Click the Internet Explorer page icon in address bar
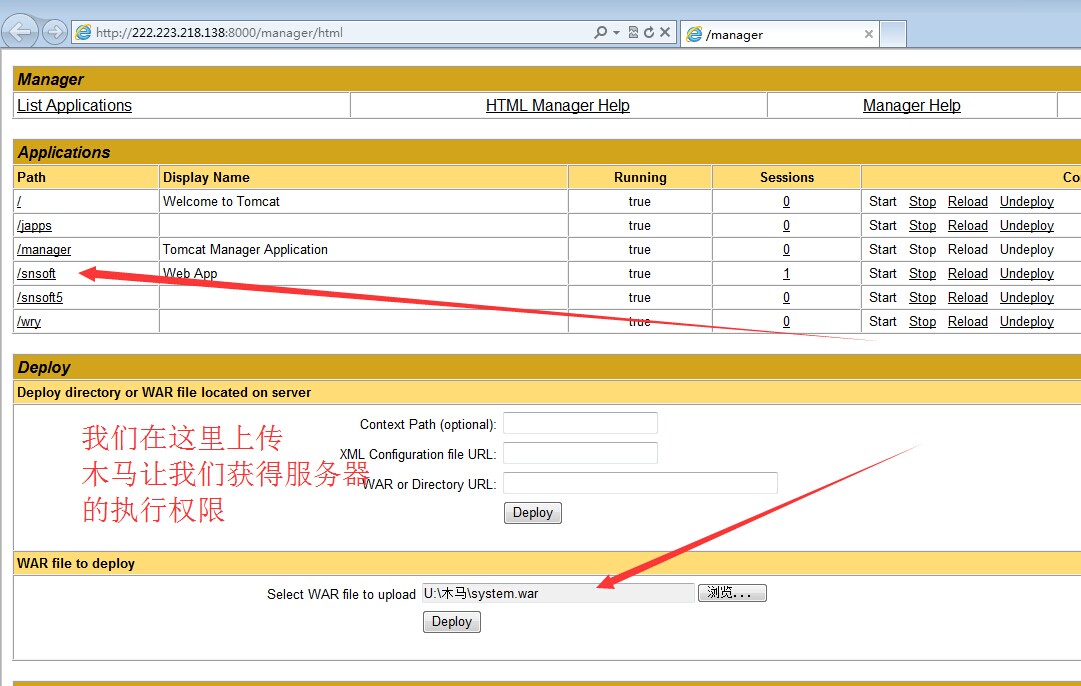The image size is (1081, 686). (83, 32)
